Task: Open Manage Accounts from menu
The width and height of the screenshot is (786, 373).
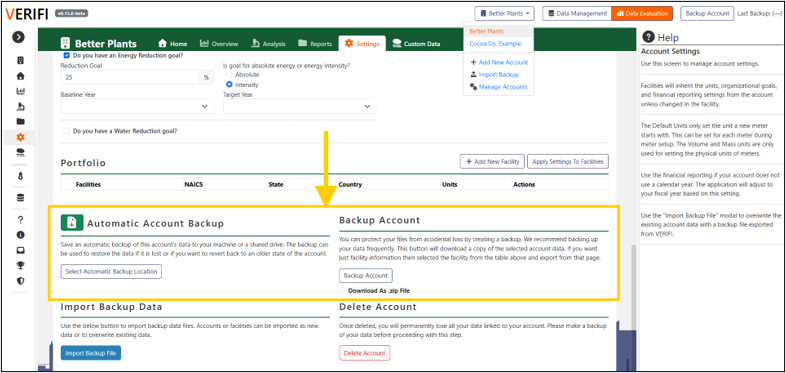Action: coord(498,87)
